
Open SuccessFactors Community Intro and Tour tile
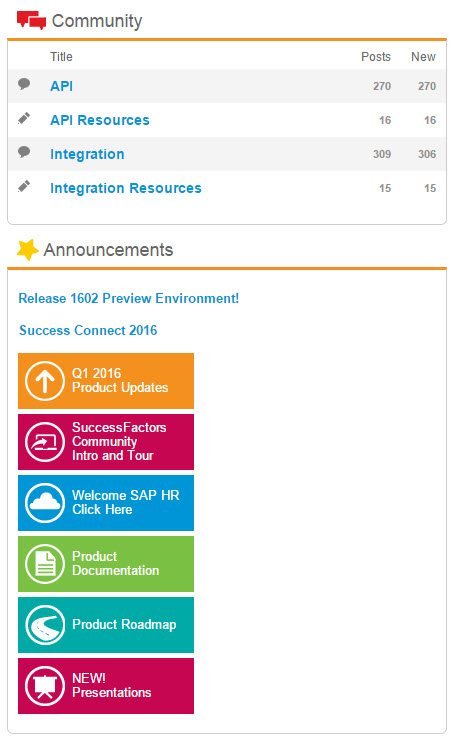[x=106, y=442]
